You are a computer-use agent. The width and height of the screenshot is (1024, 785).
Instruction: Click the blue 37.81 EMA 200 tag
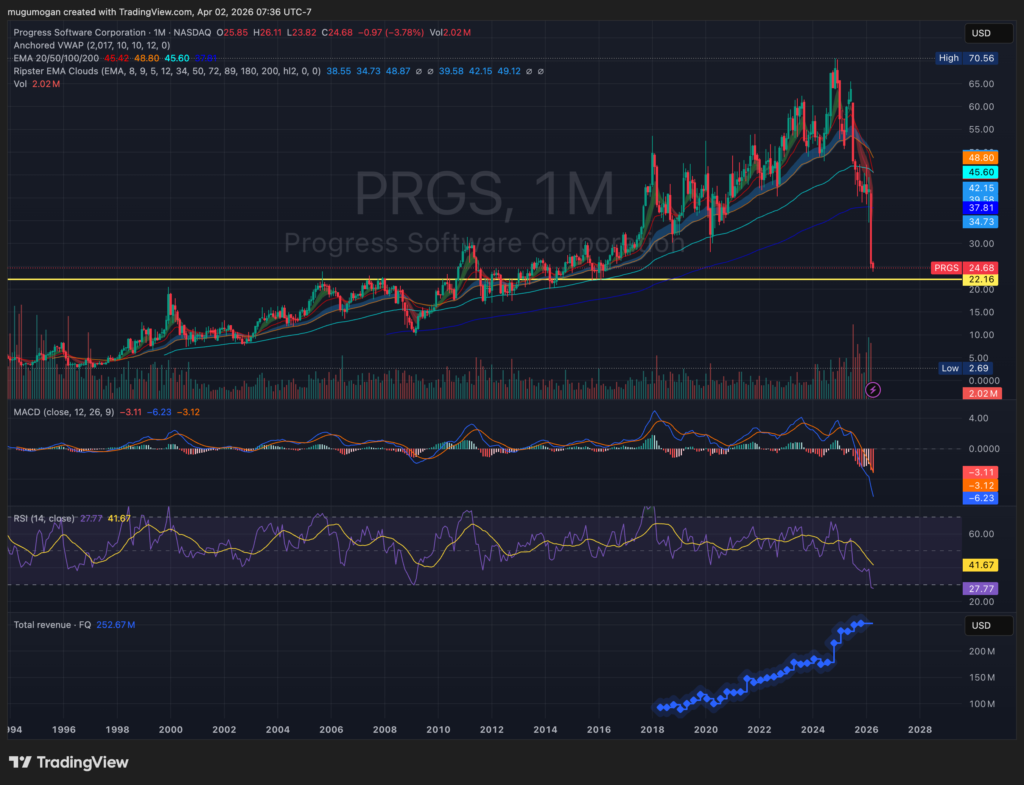click(979, 208)
